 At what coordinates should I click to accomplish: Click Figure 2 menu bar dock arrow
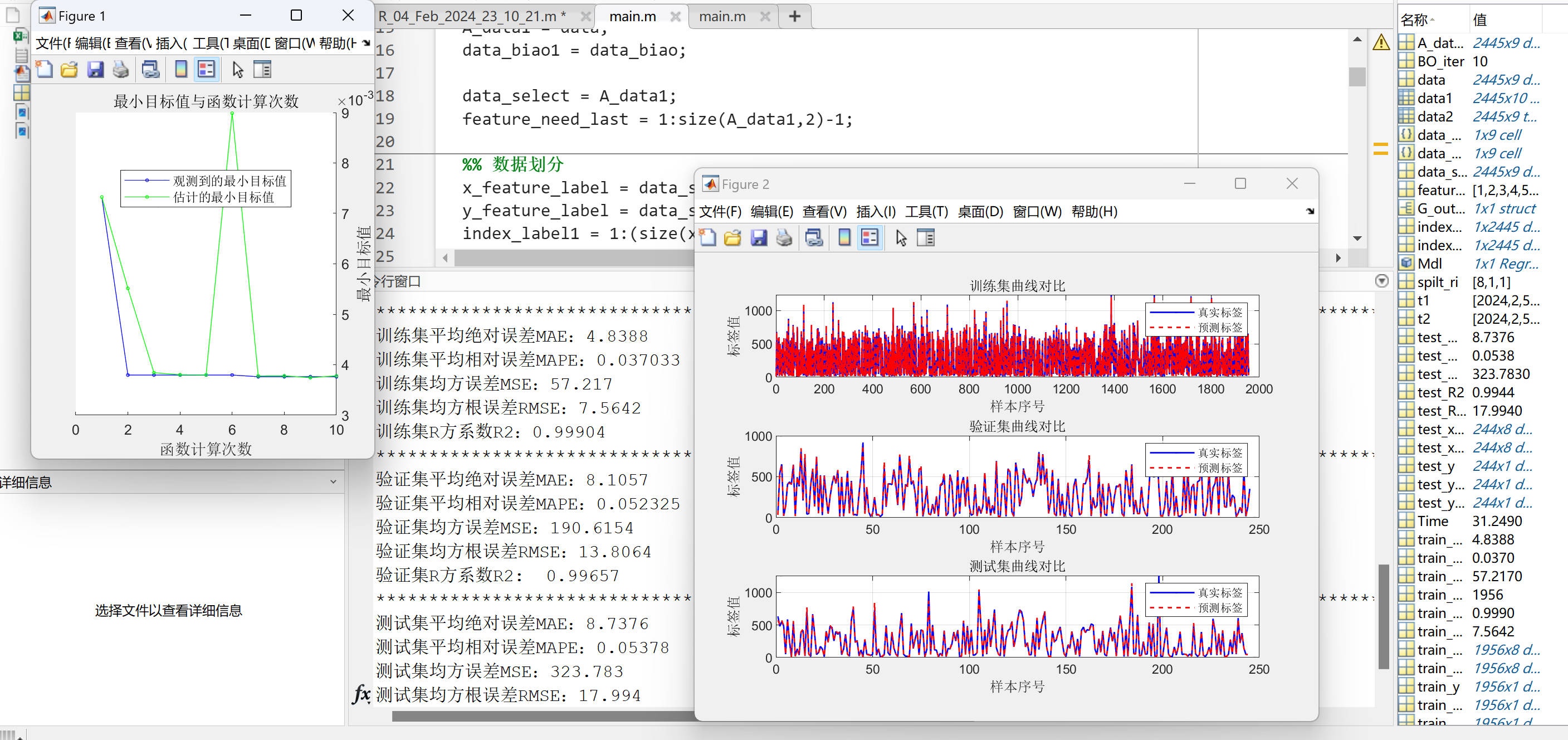coord(1310,211)
